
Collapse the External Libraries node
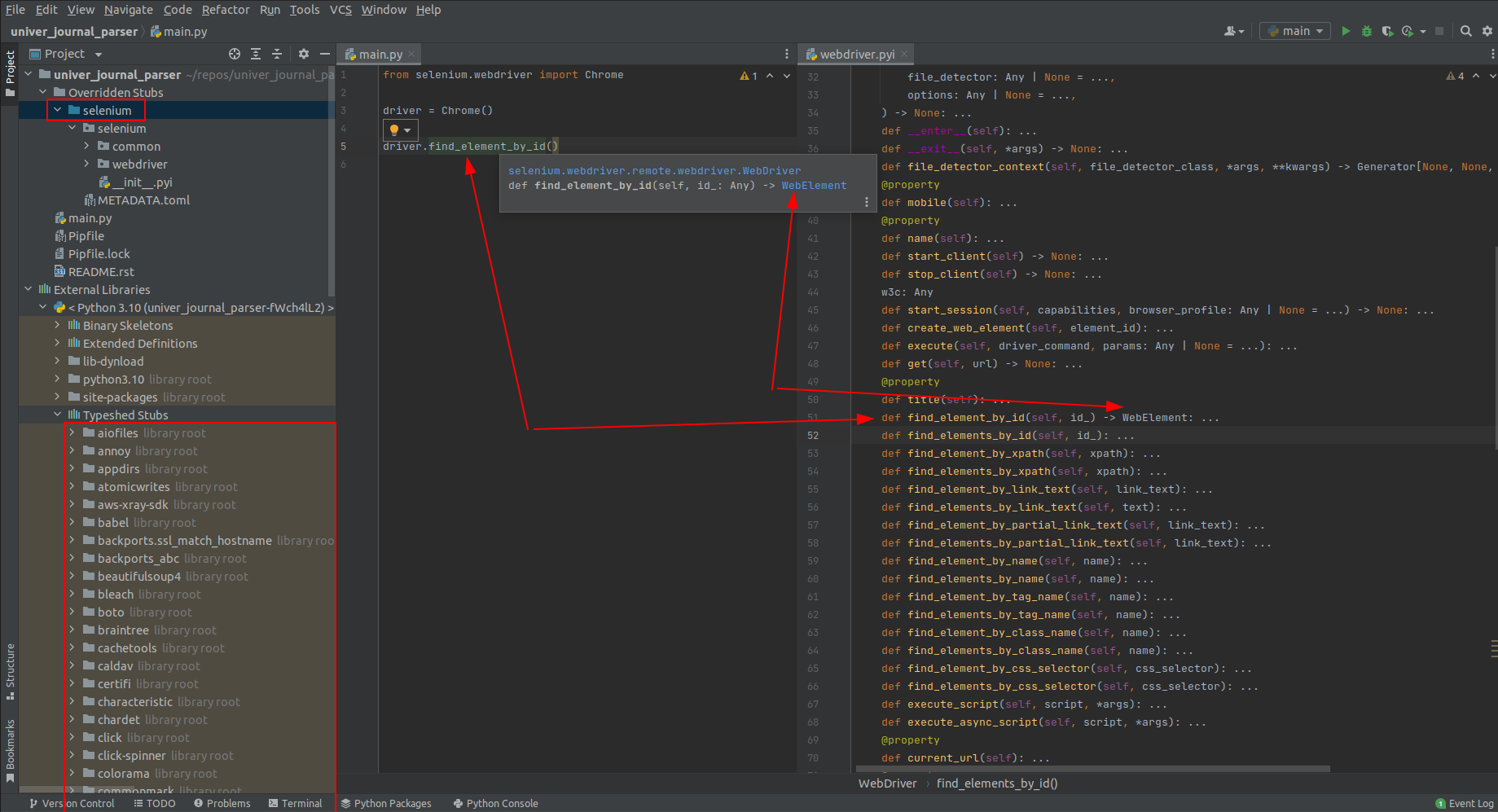click(29, 289)
